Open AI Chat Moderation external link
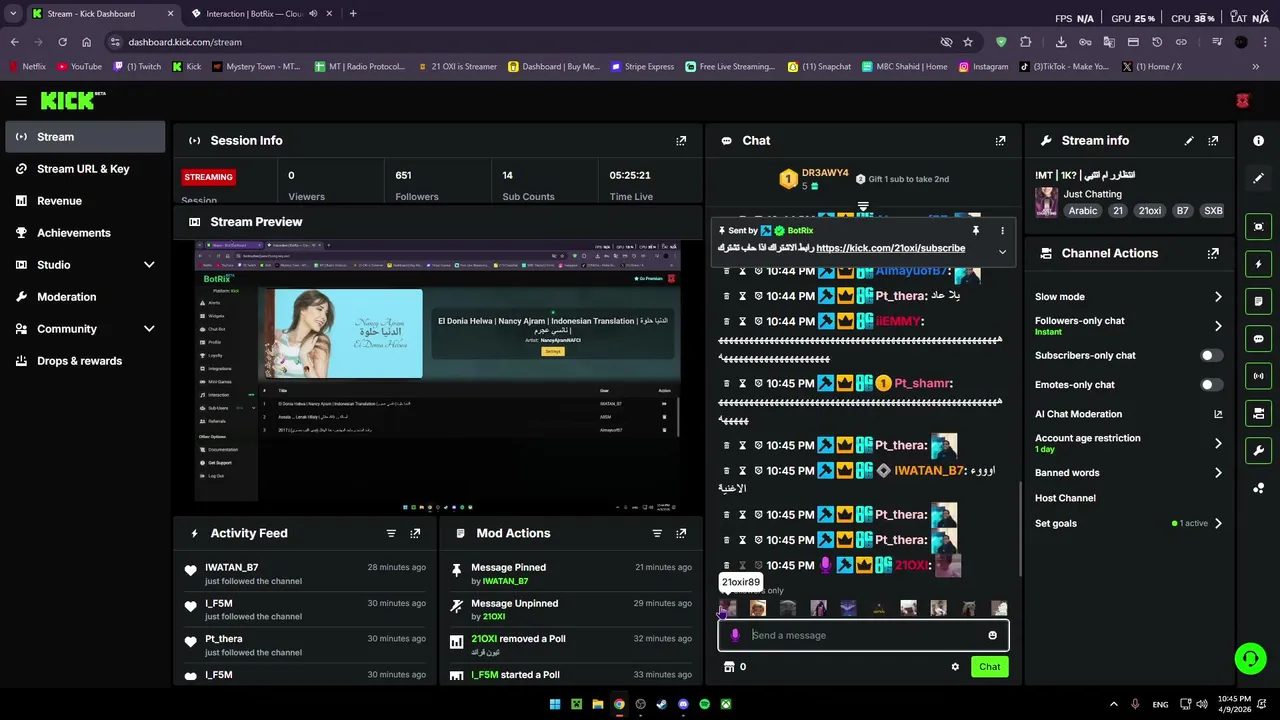Viewport: 1280px width, 720px height. click(1218, 414)
